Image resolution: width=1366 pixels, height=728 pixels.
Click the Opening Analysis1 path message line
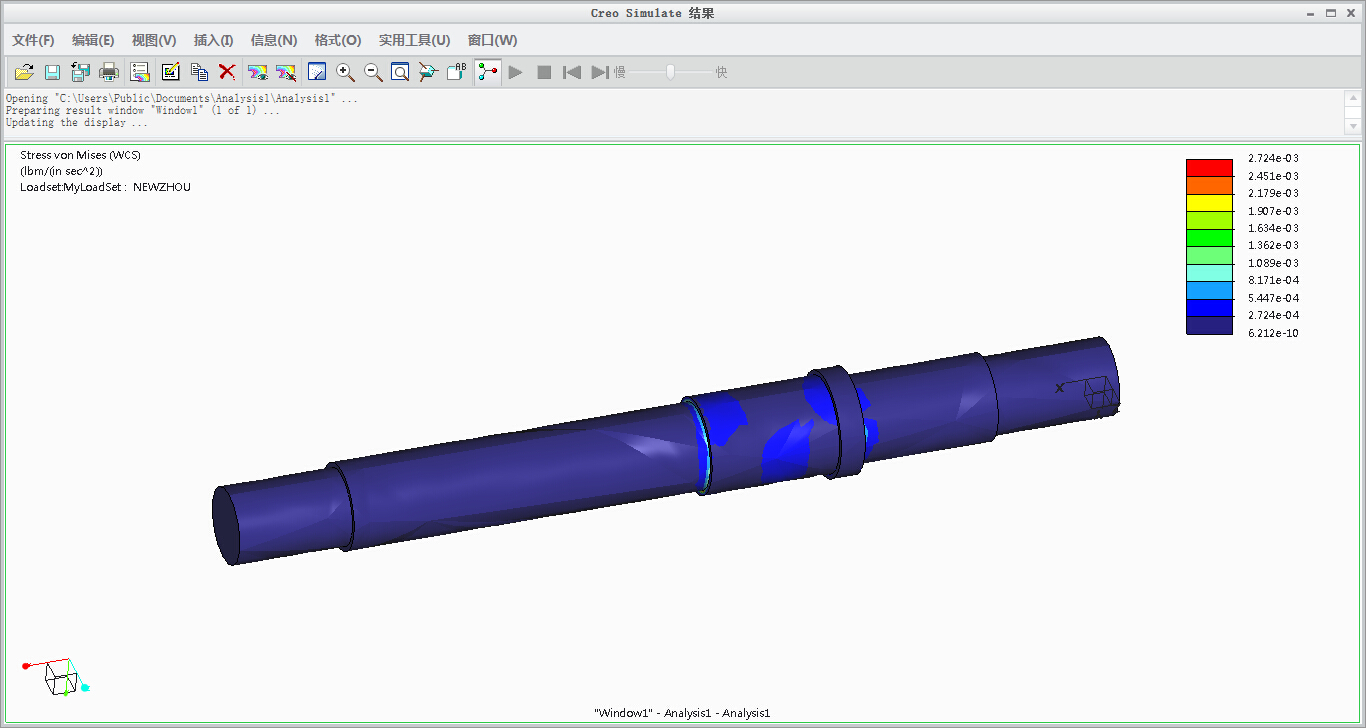point(181,99)
